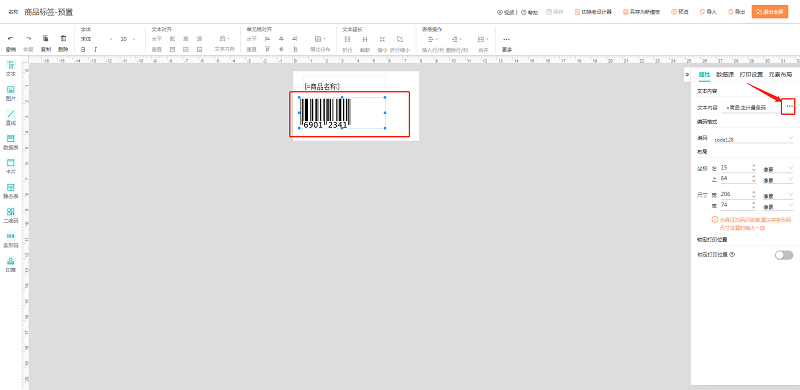Screen dimensions: 800x390
Task: Open the unit dropdown beside left coordinate 15
Action: [x=778, y=168]
